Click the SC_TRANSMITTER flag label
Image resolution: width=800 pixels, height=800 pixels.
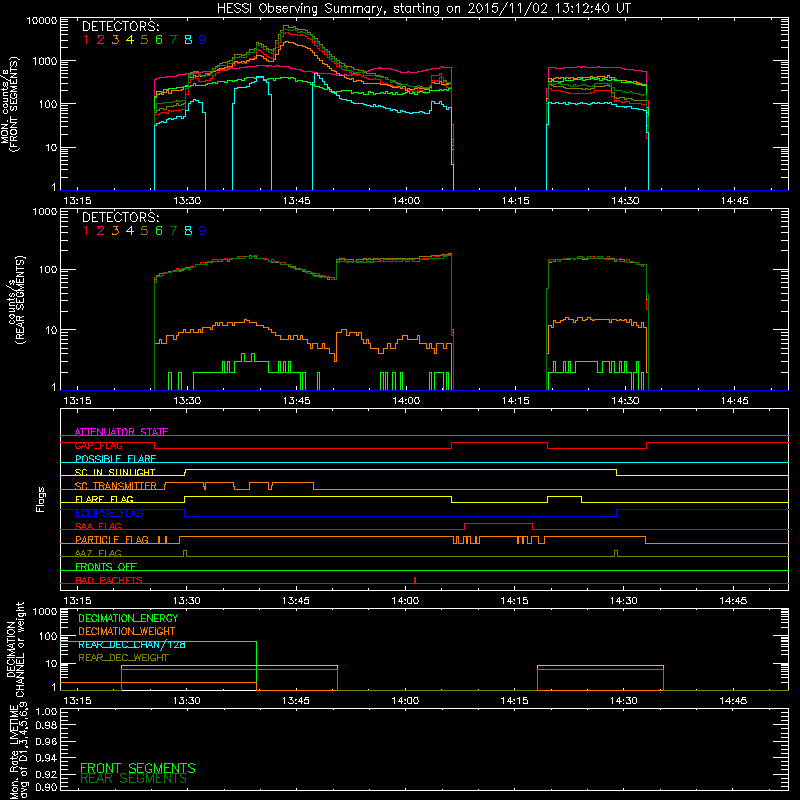(116, 486)
